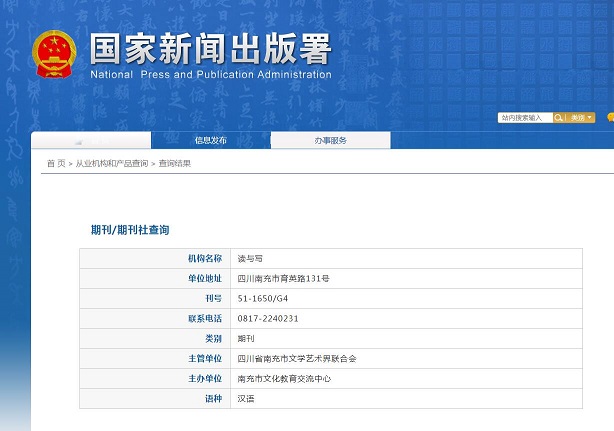The height and width of the screenshot is (431, 614).
Task: Click the phone number 0817-2240231
Action: point(268,319)
